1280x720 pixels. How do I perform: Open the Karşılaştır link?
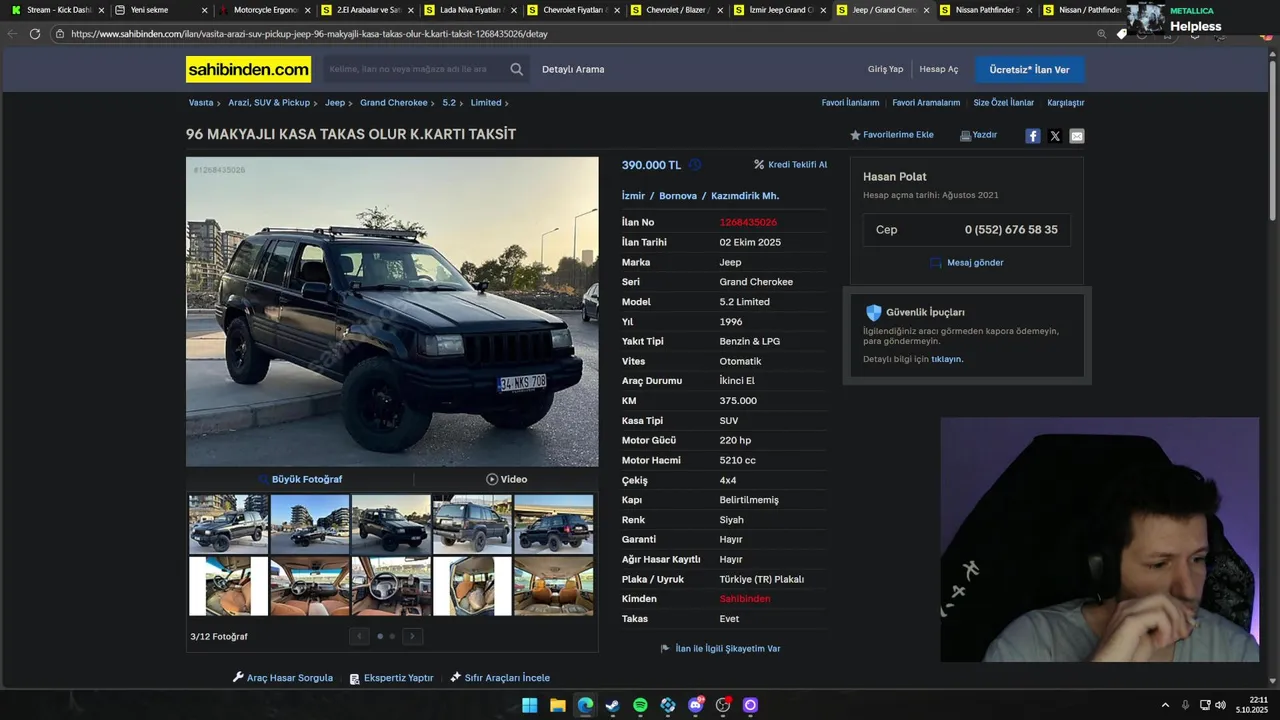pos(1065,103)
